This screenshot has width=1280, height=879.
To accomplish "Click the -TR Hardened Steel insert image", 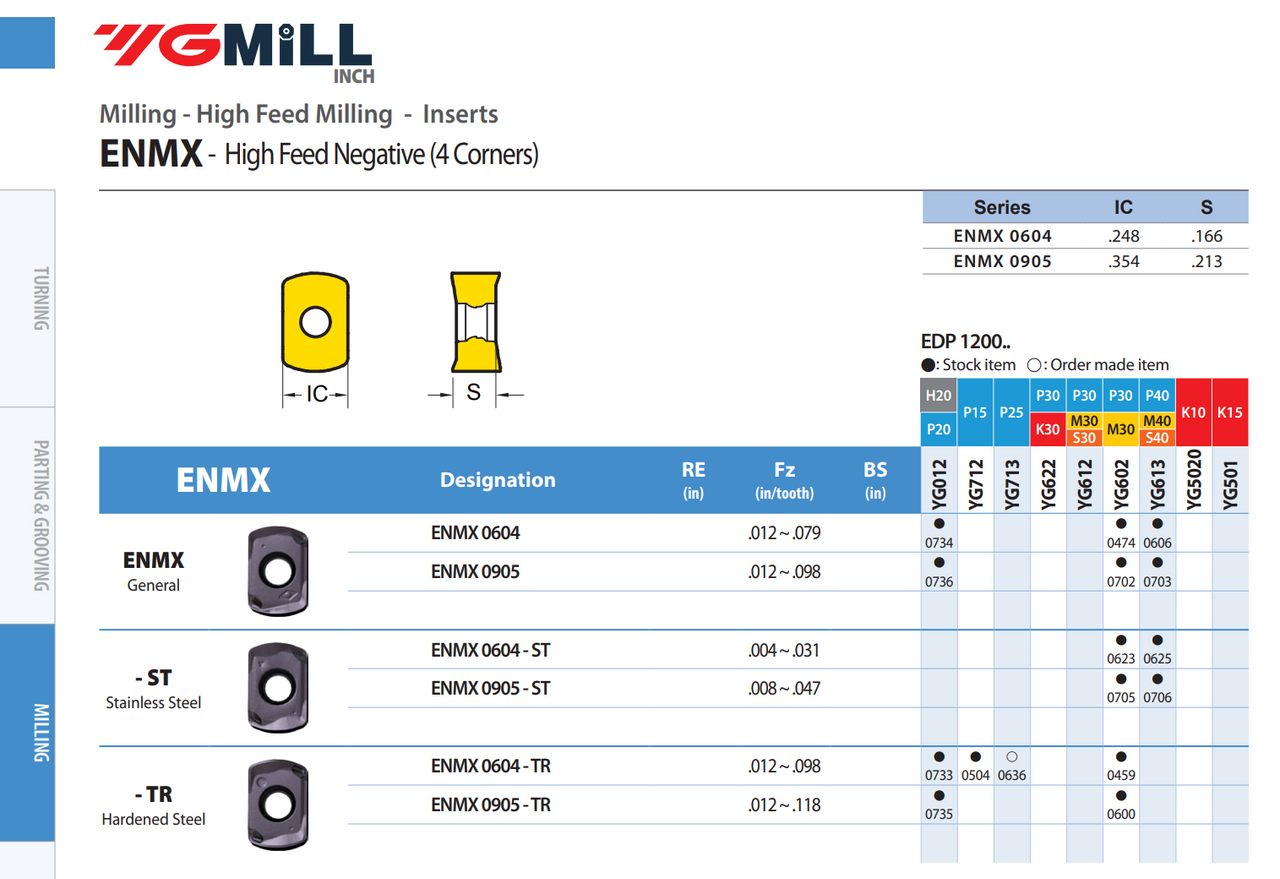I will point(277,804).
